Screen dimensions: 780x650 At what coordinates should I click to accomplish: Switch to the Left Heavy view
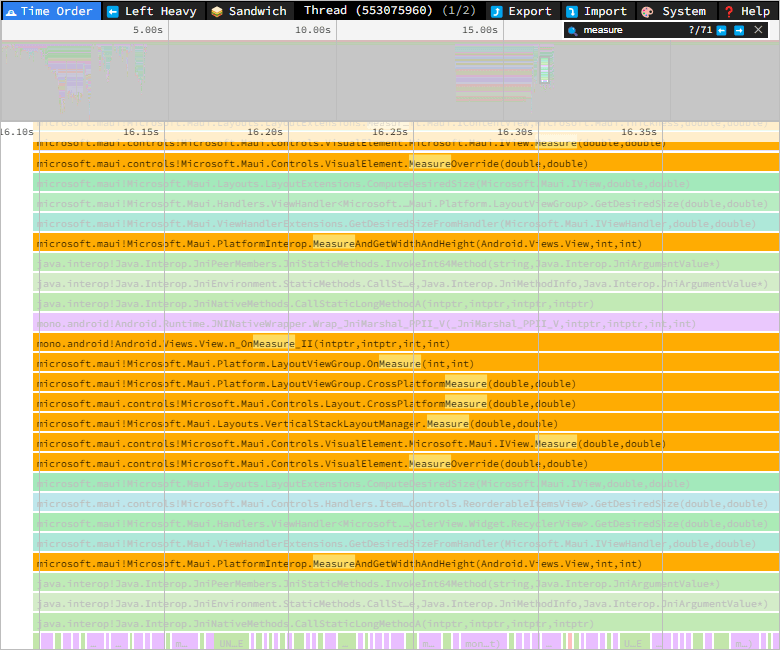coord(153,11)
